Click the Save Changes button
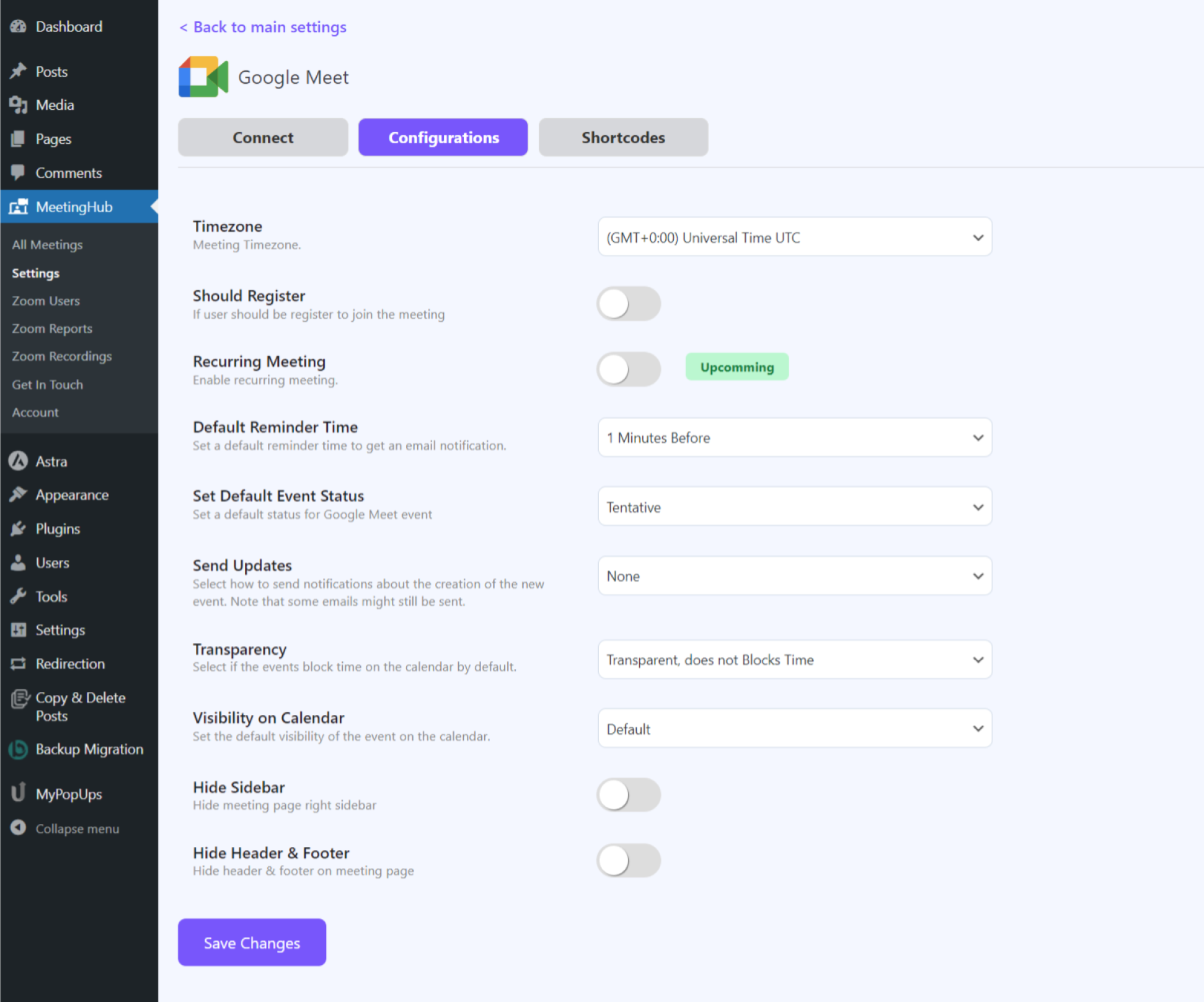The width and height of the screenshot is (1204, 1002). pyautogui.click(x=252, y=942)
